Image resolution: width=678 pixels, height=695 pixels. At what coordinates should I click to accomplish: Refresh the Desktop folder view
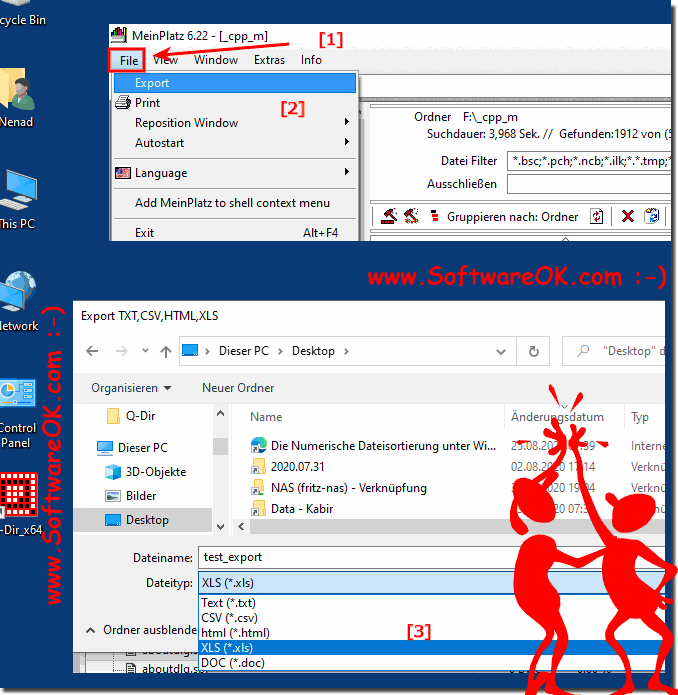point(534,351)
